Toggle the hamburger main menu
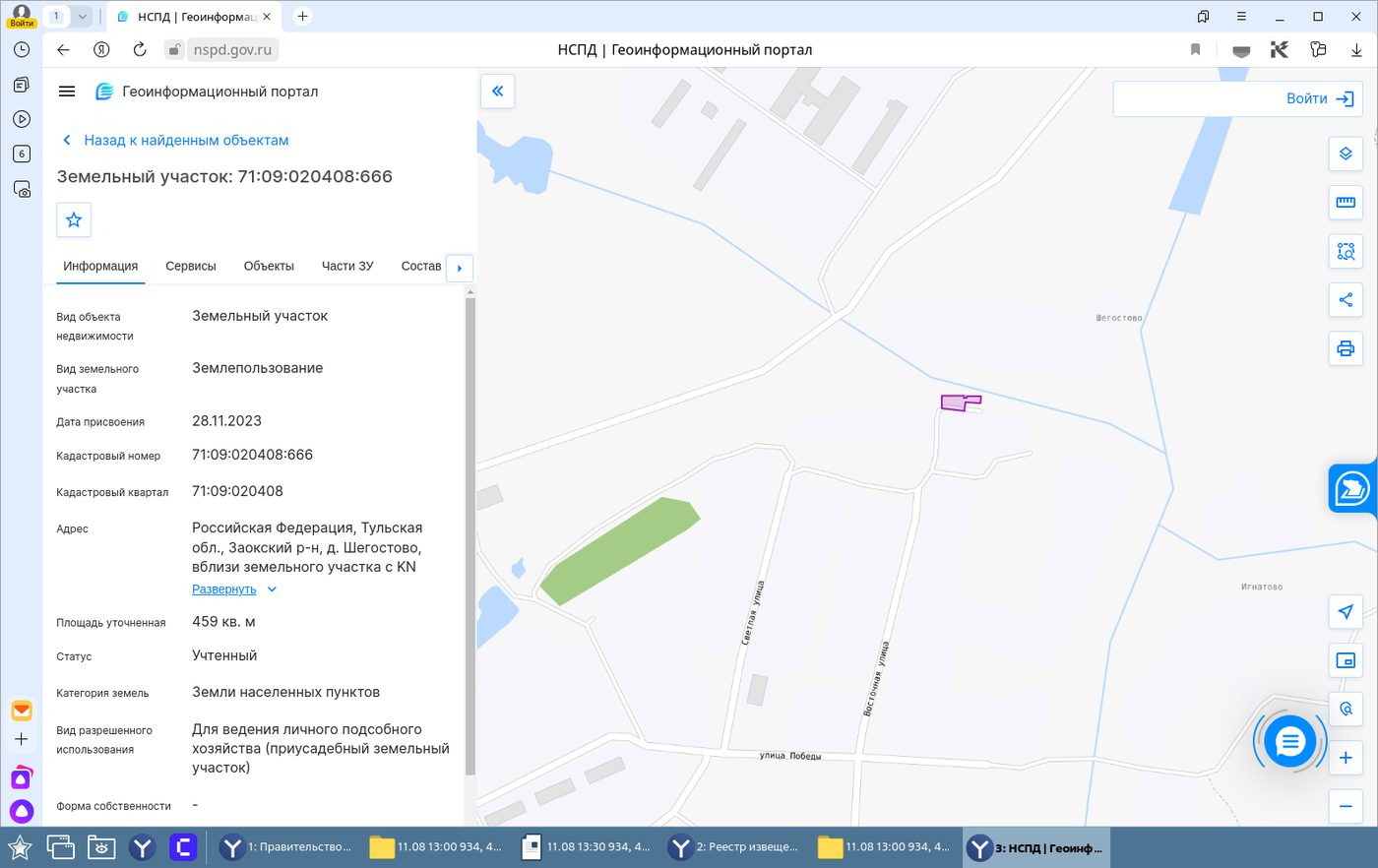1378x868 pixels. click(x=67, y=92)
